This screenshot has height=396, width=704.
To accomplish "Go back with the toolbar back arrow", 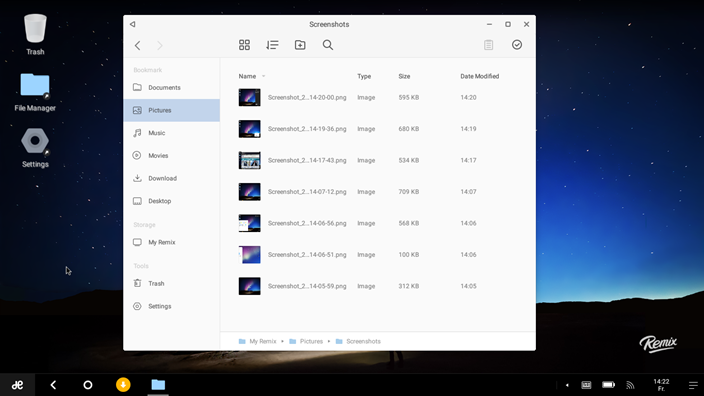I will pos(137,45).
